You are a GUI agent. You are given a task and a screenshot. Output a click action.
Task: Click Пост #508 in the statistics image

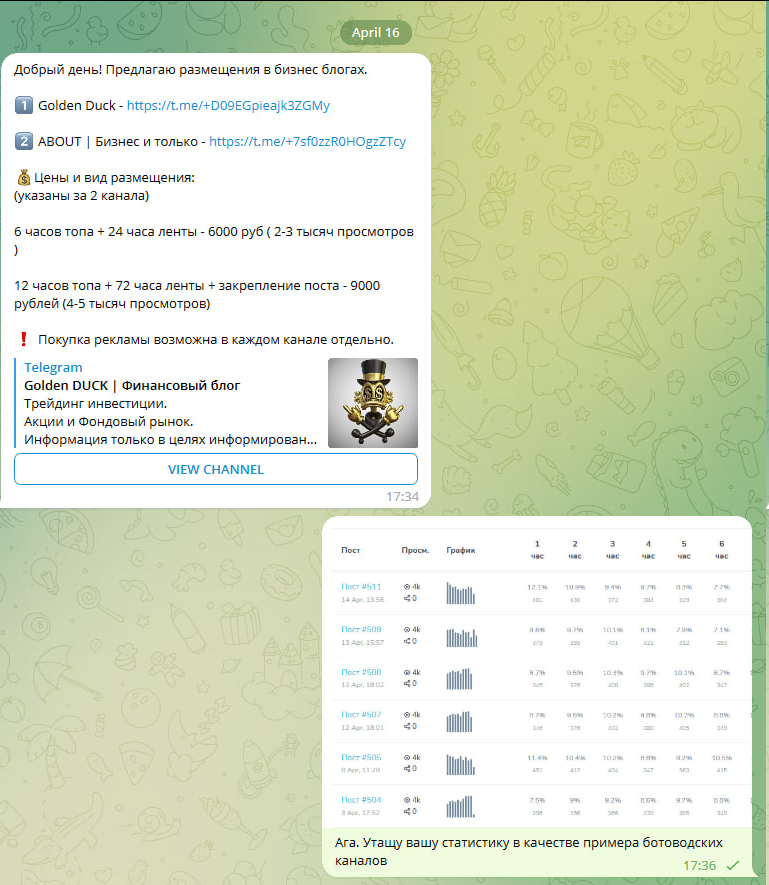pyautogui.click(x=361, y=672)
